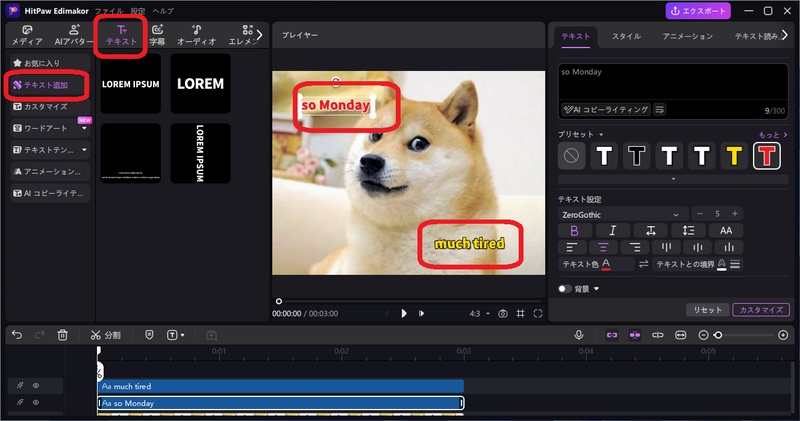Show the grid overlay in player

coord(520,313)
